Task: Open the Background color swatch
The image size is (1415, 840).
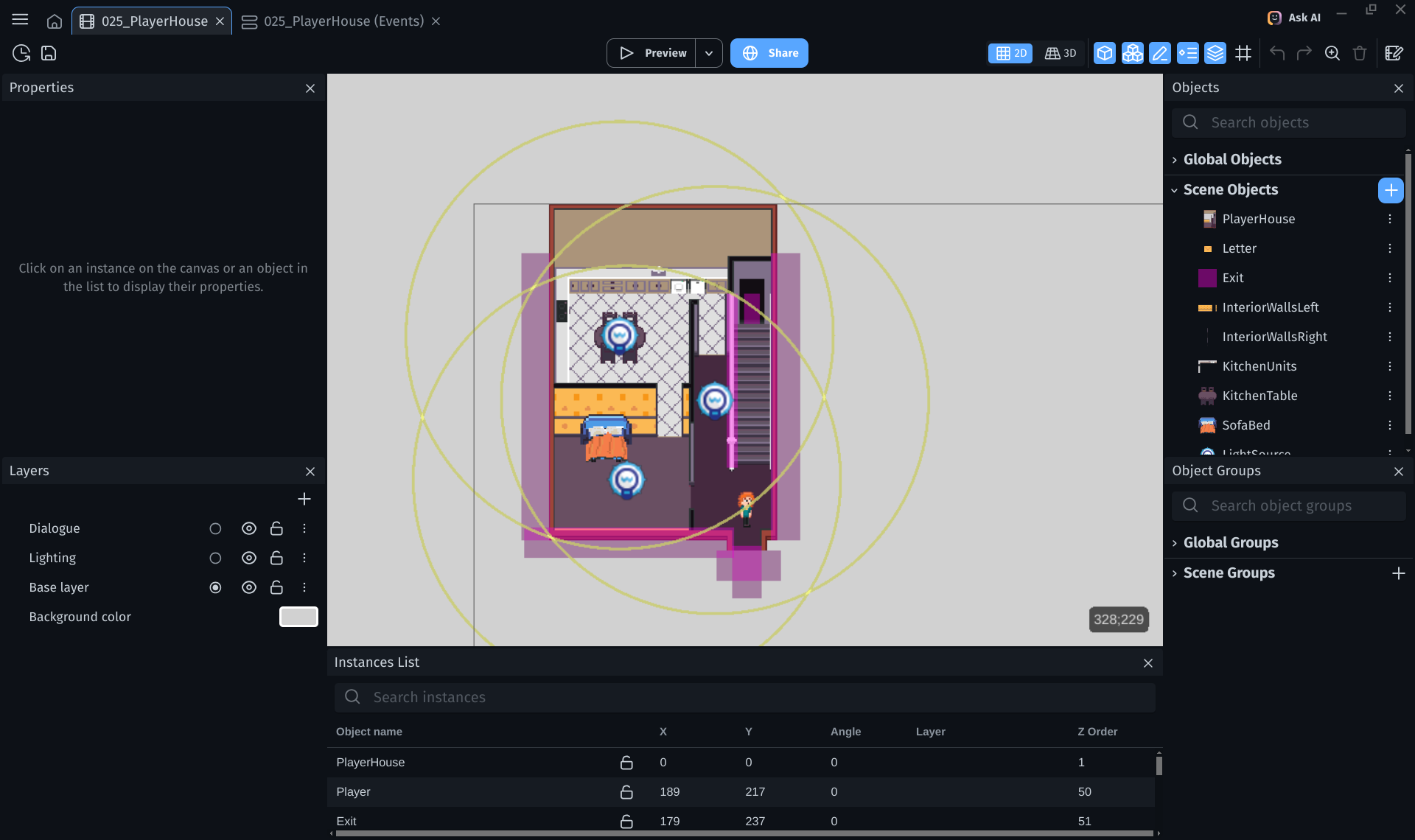Action: (x=298, y=617)
